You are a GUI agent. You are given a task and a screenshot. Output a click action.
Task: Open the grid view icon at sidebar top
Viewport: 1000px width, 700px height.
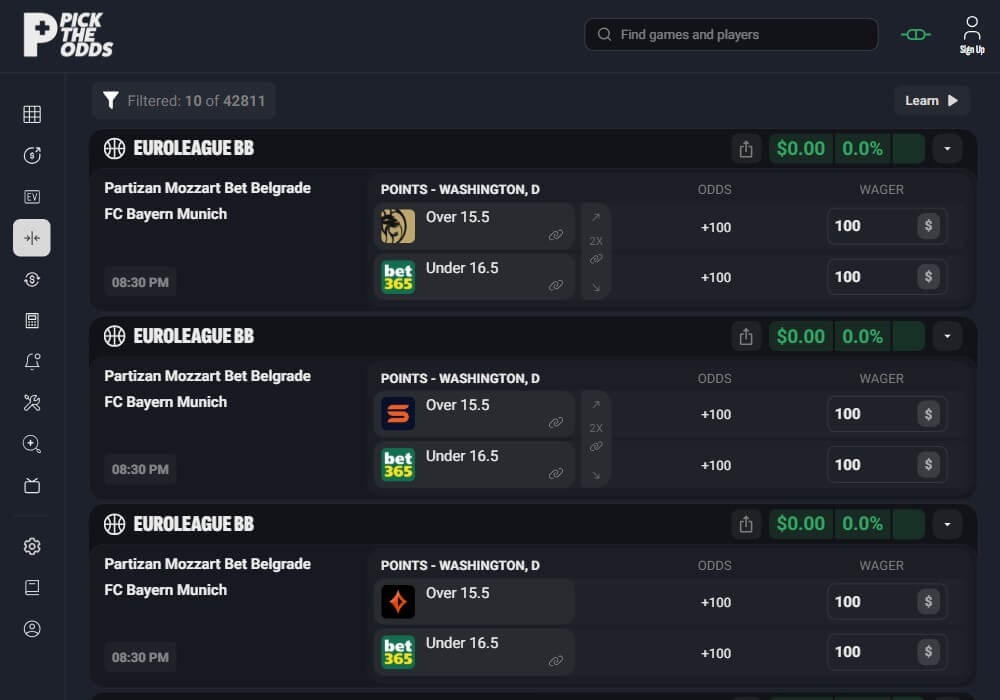click(31, 114)
